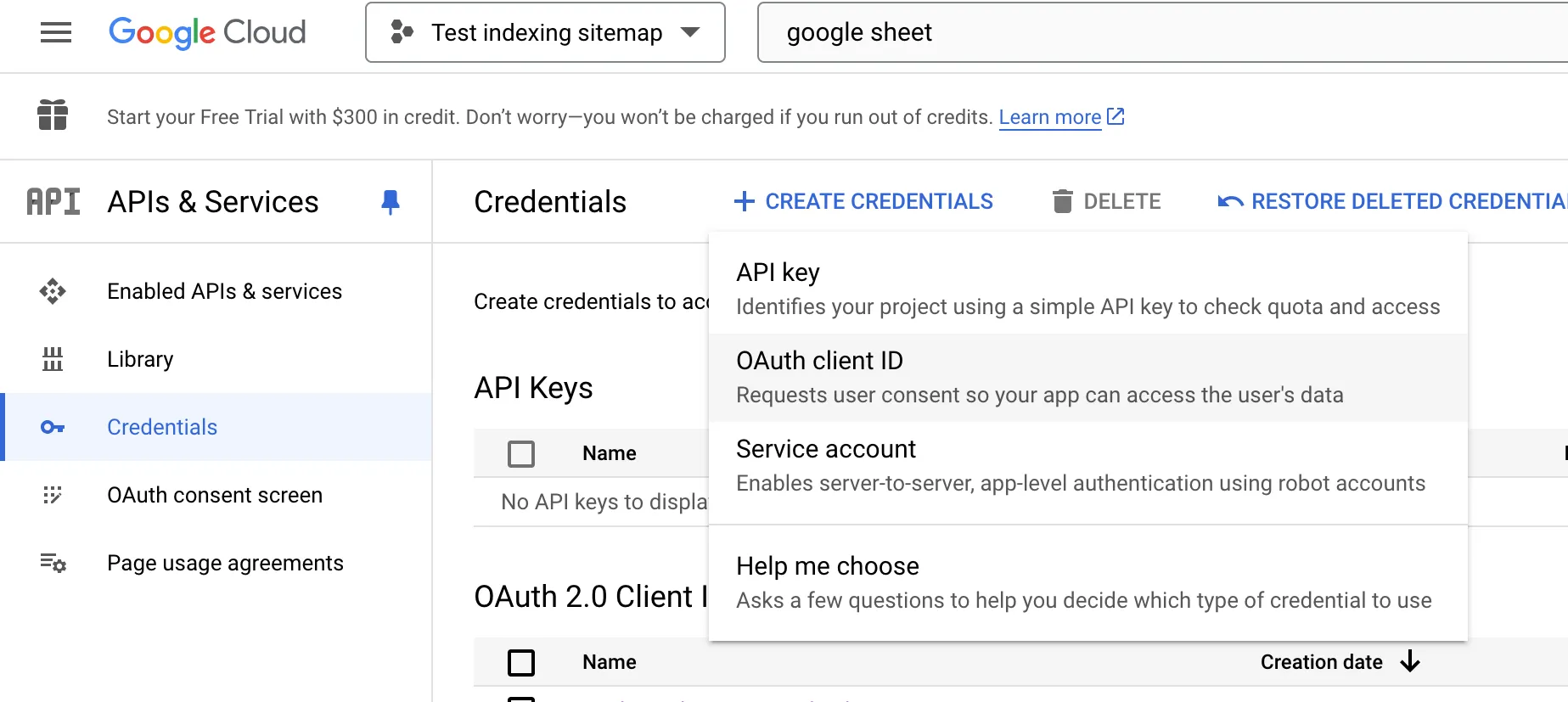The width and height of the screenshot is (1568, 702).
Task: Choose Service account option
Action: coord(1088,466)
